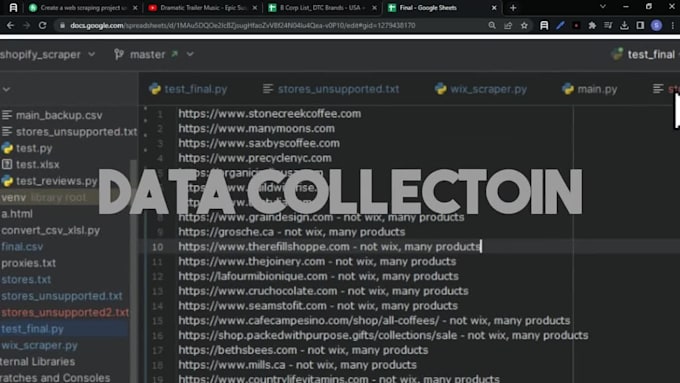Select External Libraries node
The image size is (680, 383).
(38, 362)
